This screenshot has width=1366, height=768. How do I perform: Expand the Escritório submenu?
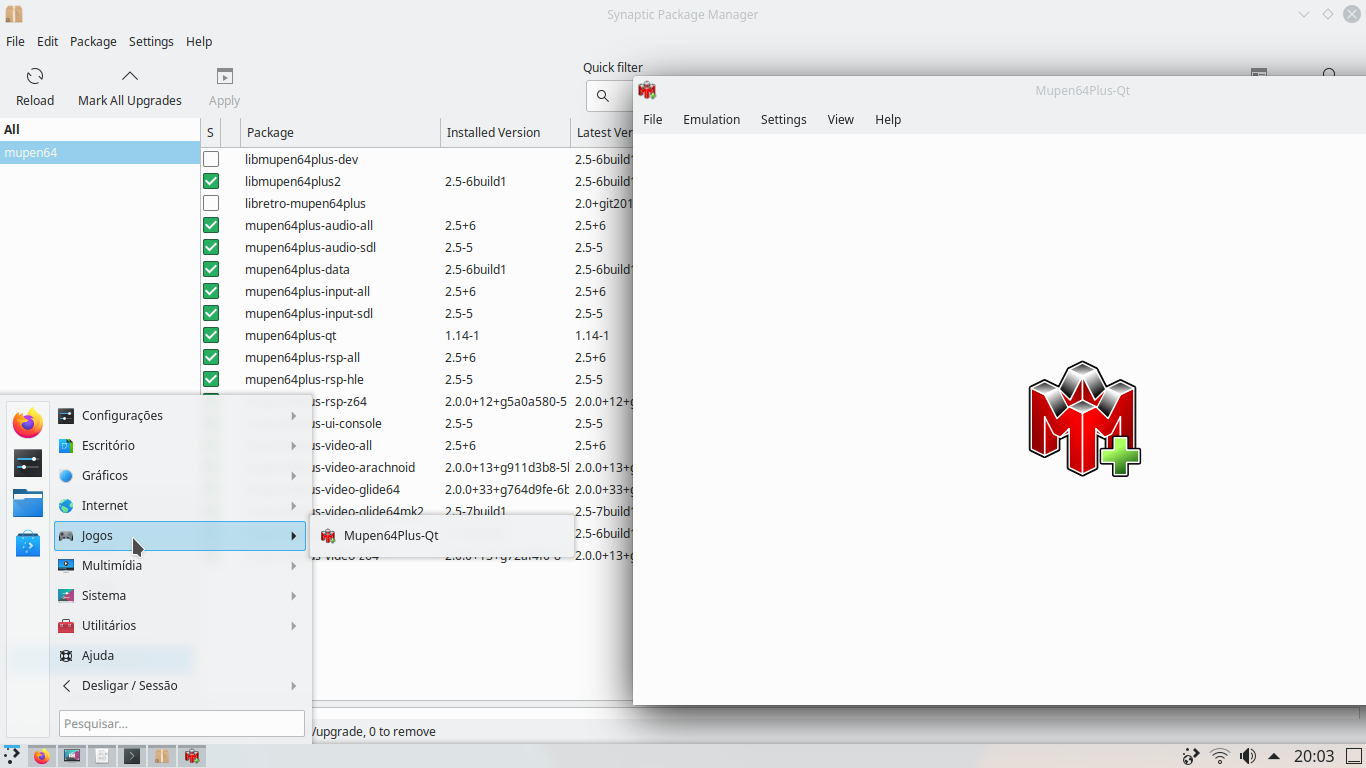180,445
